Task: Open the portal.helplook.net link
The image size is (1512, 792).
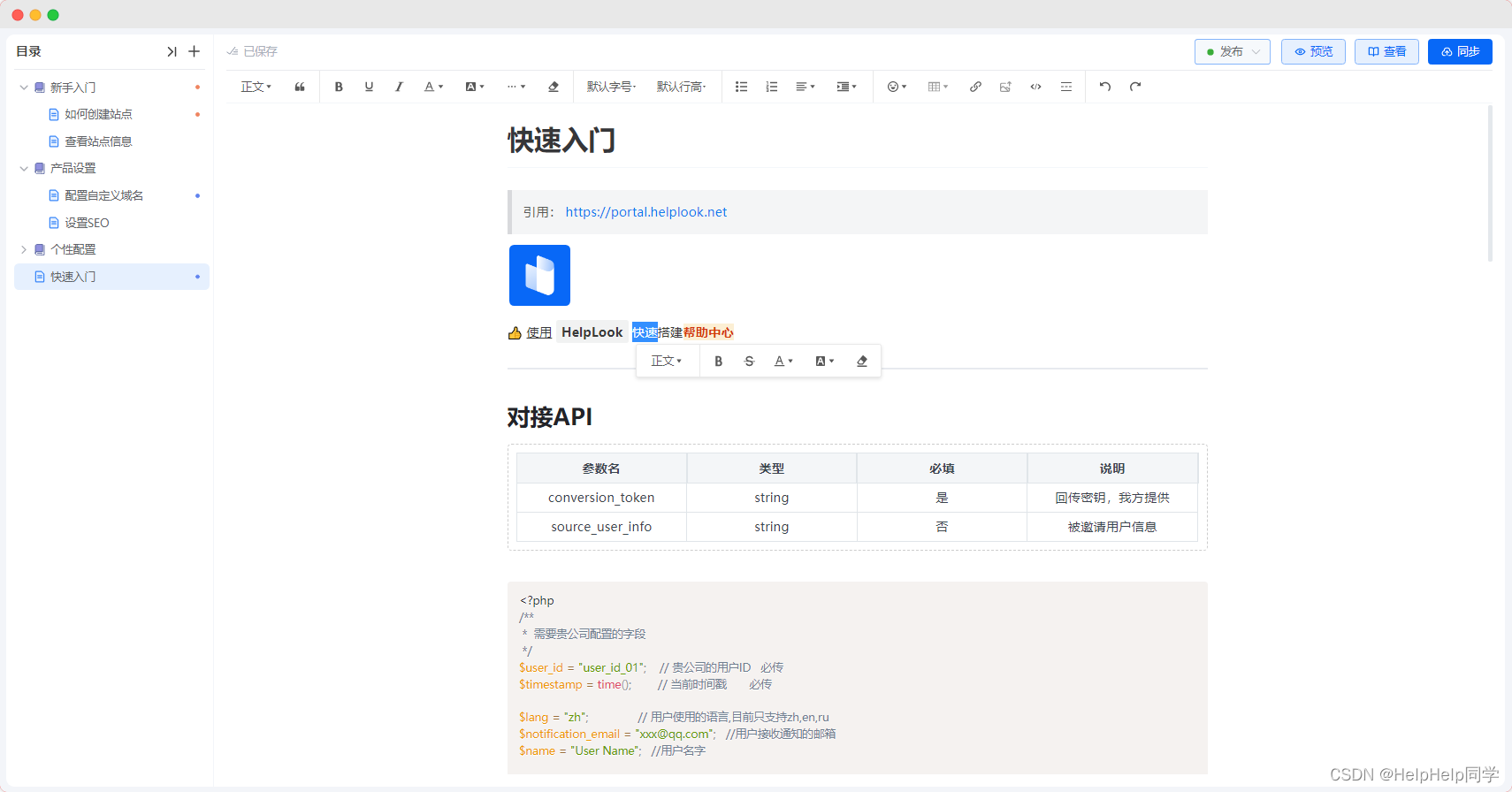Action: tap(646, 212)
